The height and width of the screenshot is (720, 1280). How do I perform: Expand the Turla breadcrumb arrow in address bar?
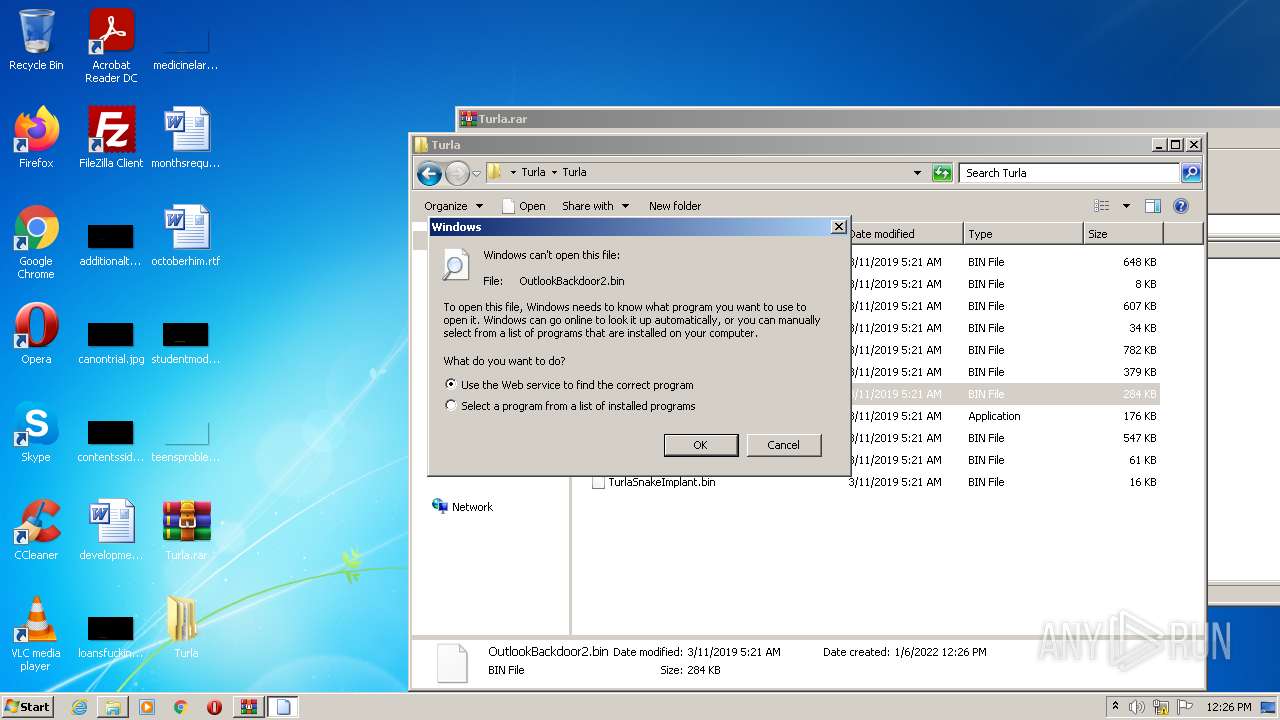pyautogui.click(x=553, y=173)
